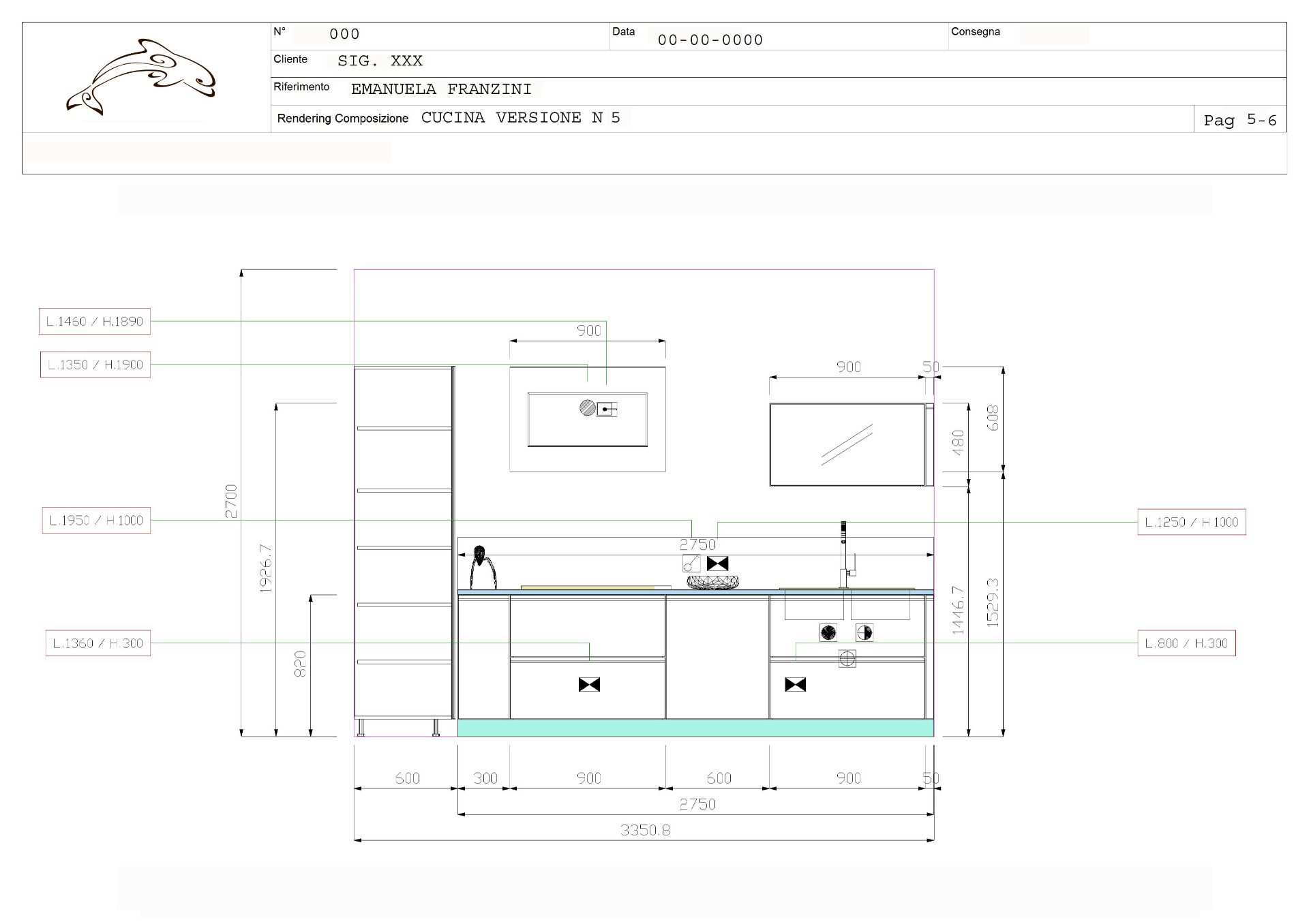Image resolution: width=1309 pixels, height=924 pixels.
Task: Click the bowtie symbol on the drawer below the sink
Action: coord(795,684)
